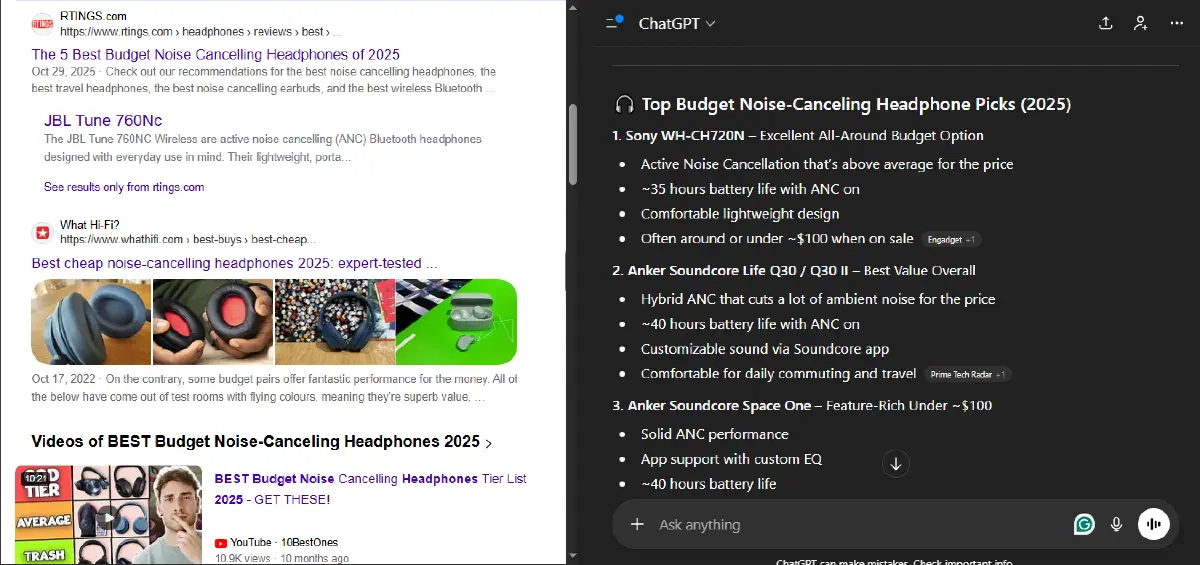Click the split-view divider handle
Viewport: 1200px width, 565px height.
[566, 270]
